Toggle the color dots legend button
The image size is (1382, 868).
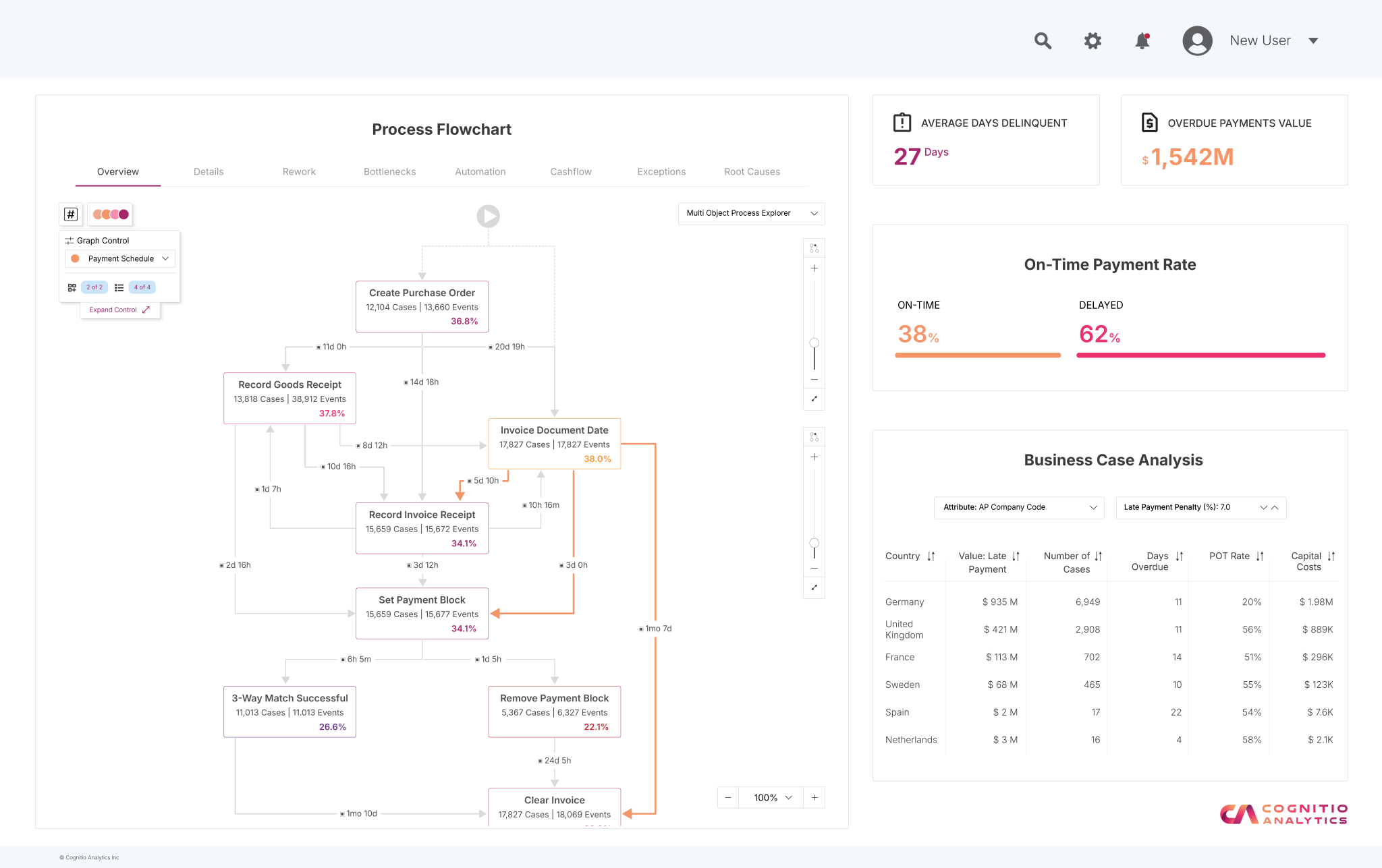[x=110, y=214]
